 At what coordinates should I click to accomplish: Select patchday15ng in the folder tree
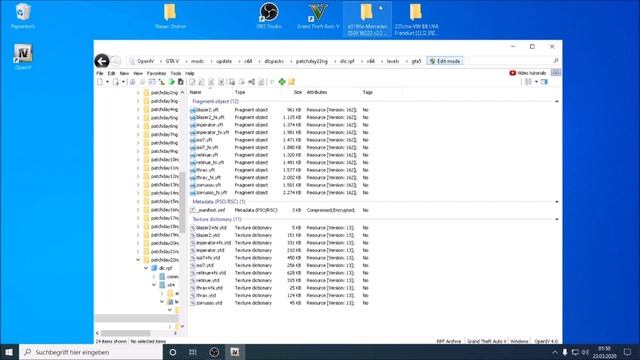click(164, 201)
